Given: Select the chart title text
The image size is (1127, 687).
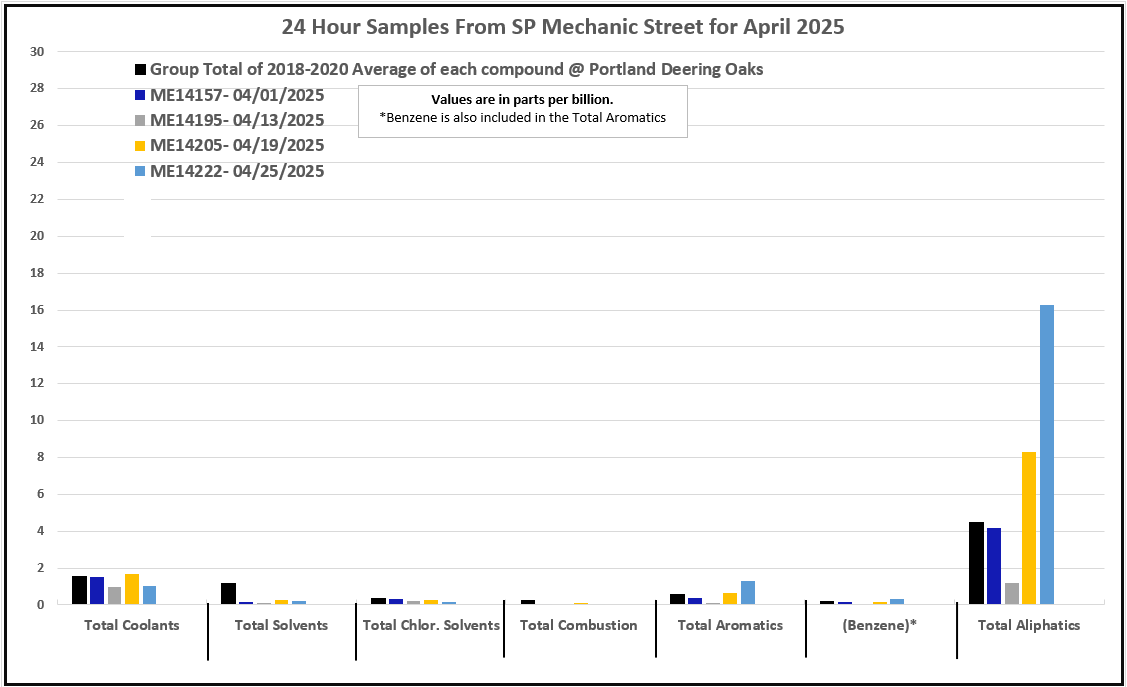Looking at the screenshot, I should 562,27.
